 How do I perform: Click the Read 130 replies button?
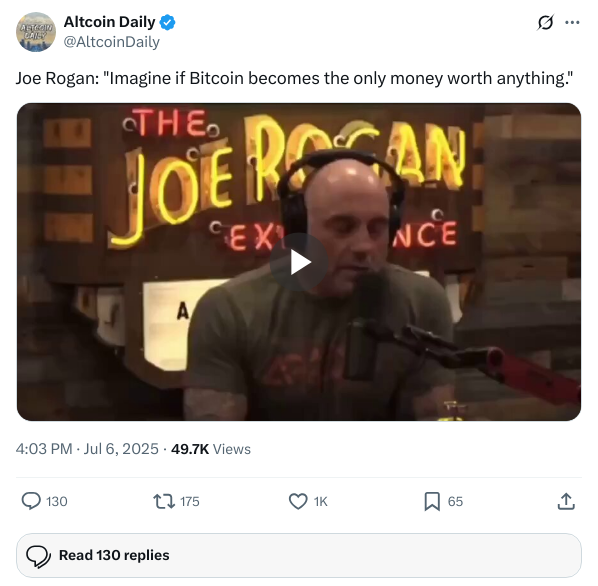coord(299,555)
